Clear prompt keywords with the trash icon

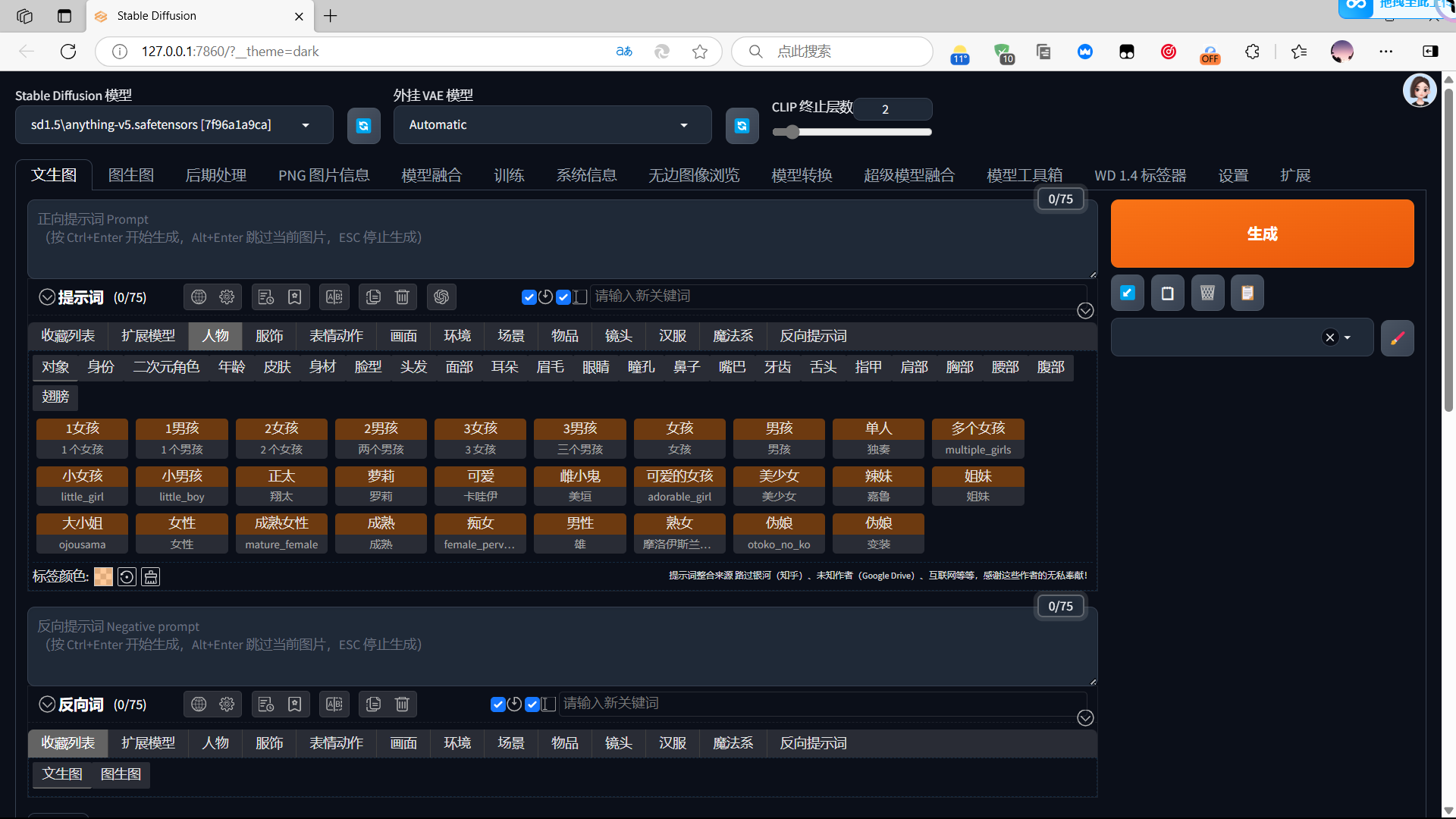[x=403, y=297]
